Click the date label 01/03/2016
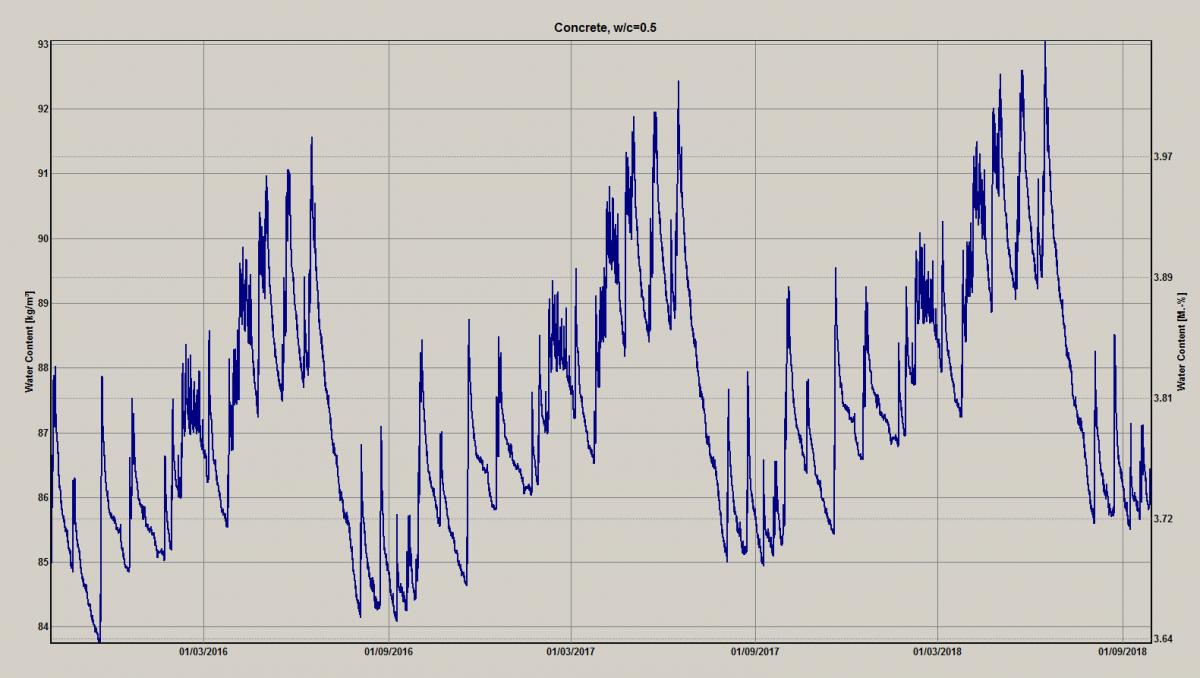The image size is (1200, 678). (204, 653)
